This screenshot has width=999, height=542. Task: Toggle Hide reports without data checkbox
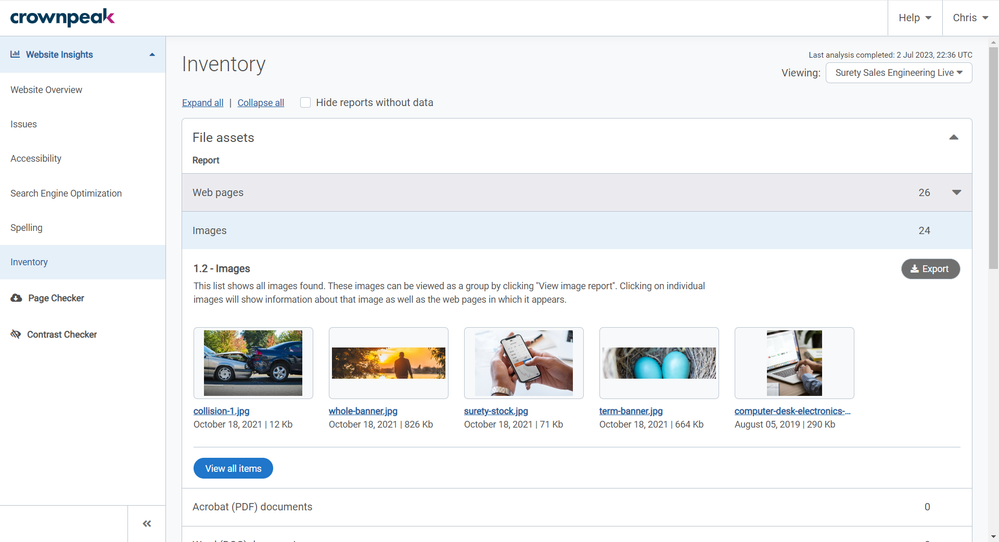(306, 103)
